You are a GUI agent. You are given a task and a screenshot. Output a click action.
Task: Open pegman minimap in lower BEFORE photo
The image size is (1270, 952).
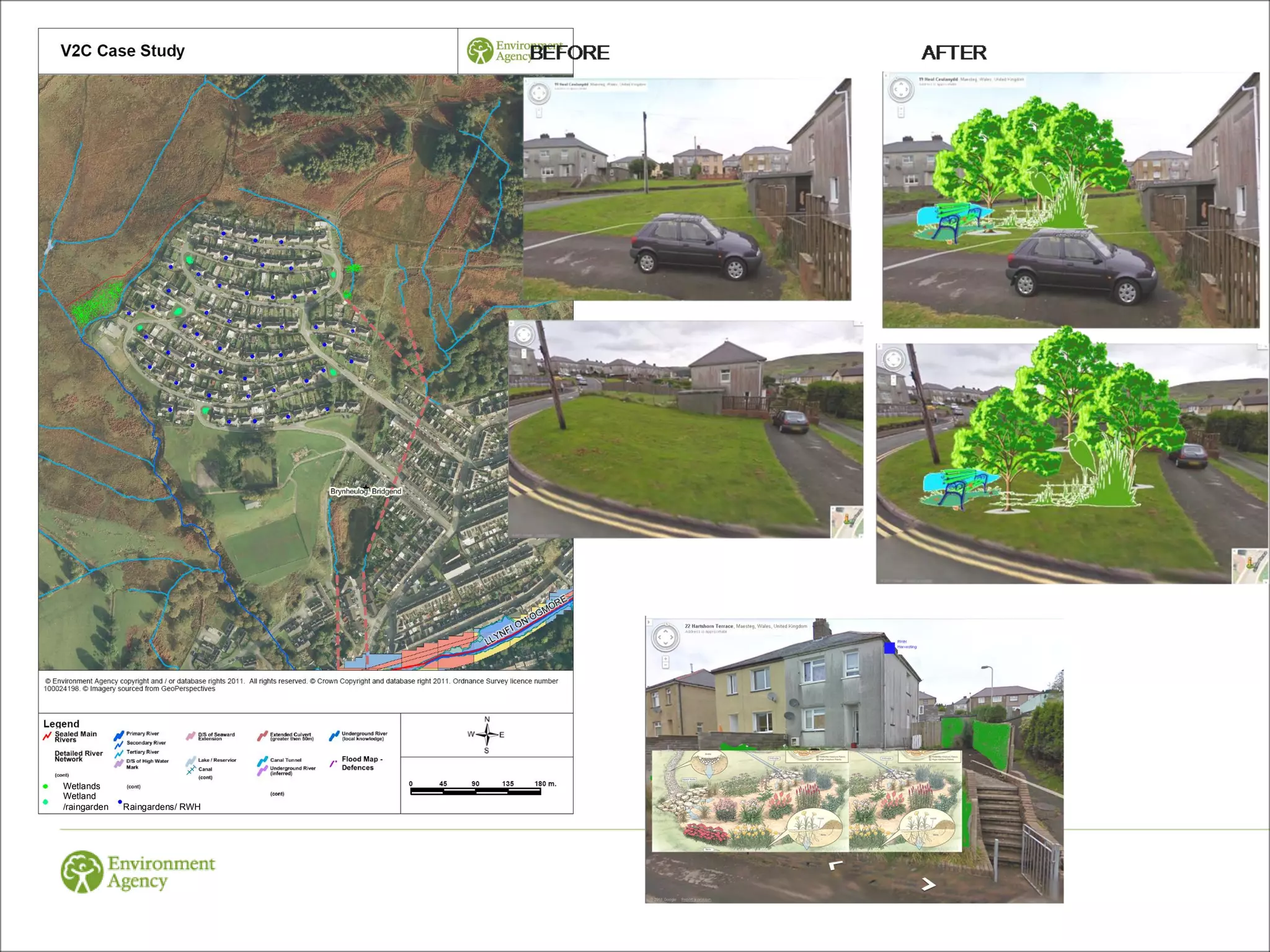tap(846, 521)
